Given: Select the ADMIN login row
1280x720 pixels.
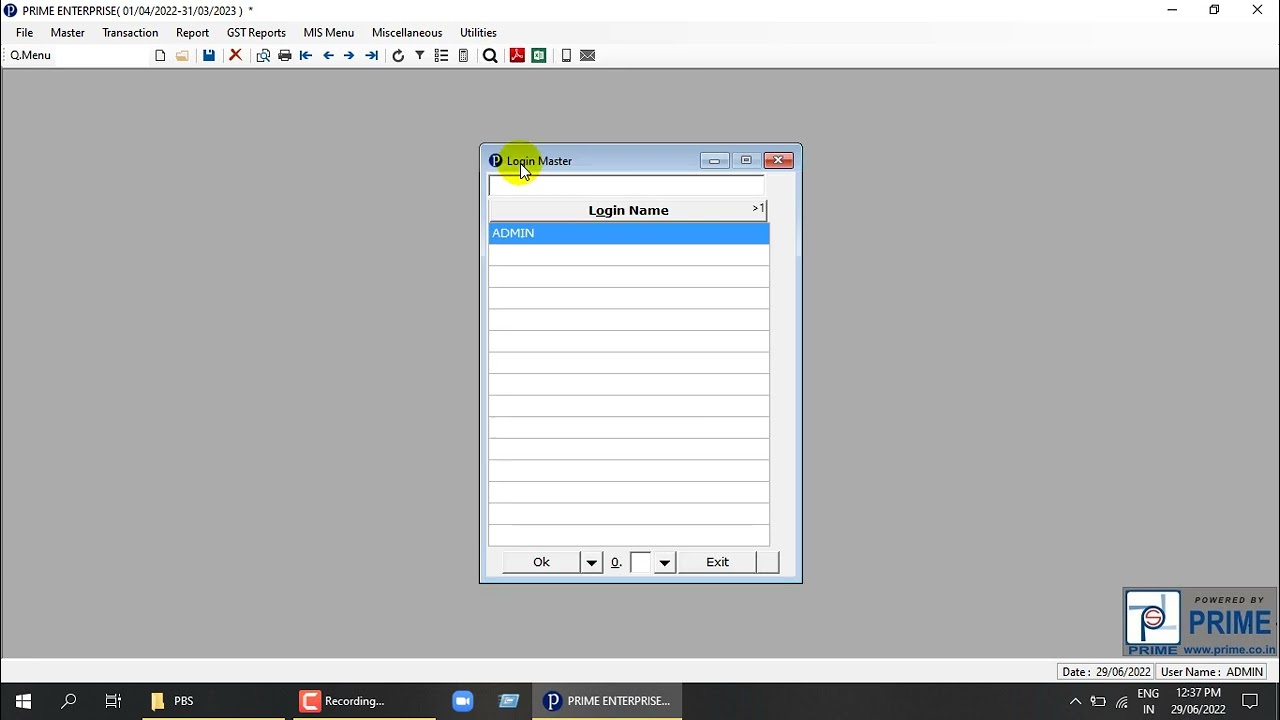Looking at the screenshot, I should (x=629, y=233).
